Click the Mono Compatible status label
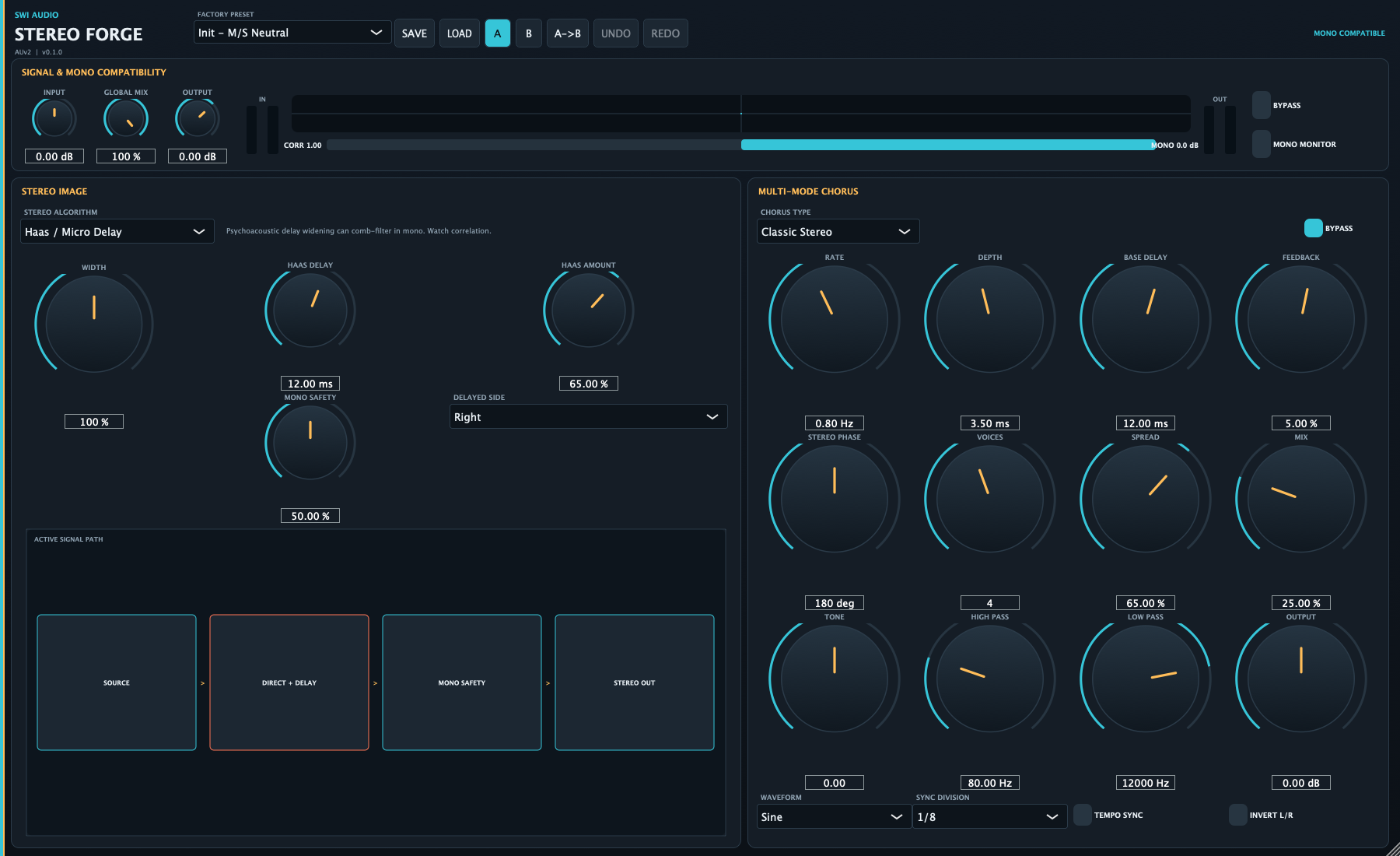The height and width of the screenshot is (856, 1400). click(x=1349, y=33)
